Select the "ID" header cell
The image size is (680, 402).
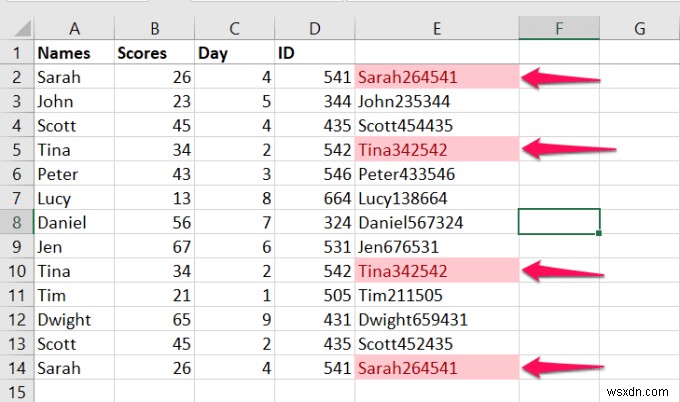pyautogui.click(x=313, y=53)
